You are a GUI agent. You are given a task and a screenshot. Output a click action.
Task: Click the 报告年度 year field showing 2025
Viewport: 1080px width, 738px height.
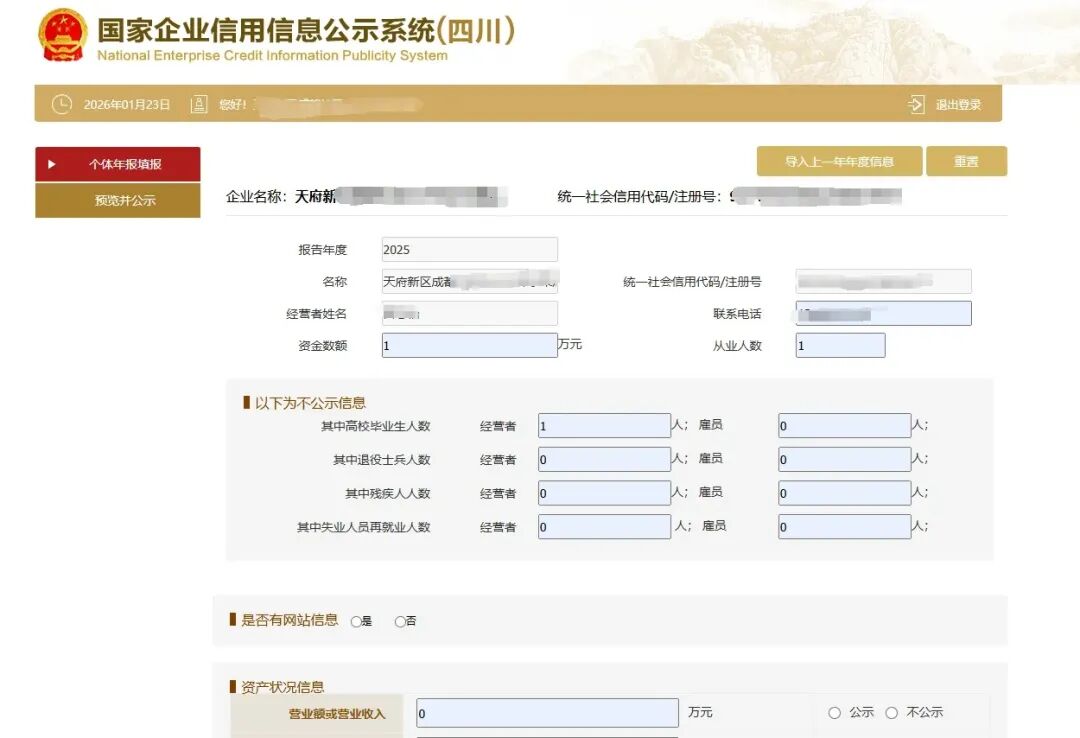pyautogui.click(x=467, y=248)
